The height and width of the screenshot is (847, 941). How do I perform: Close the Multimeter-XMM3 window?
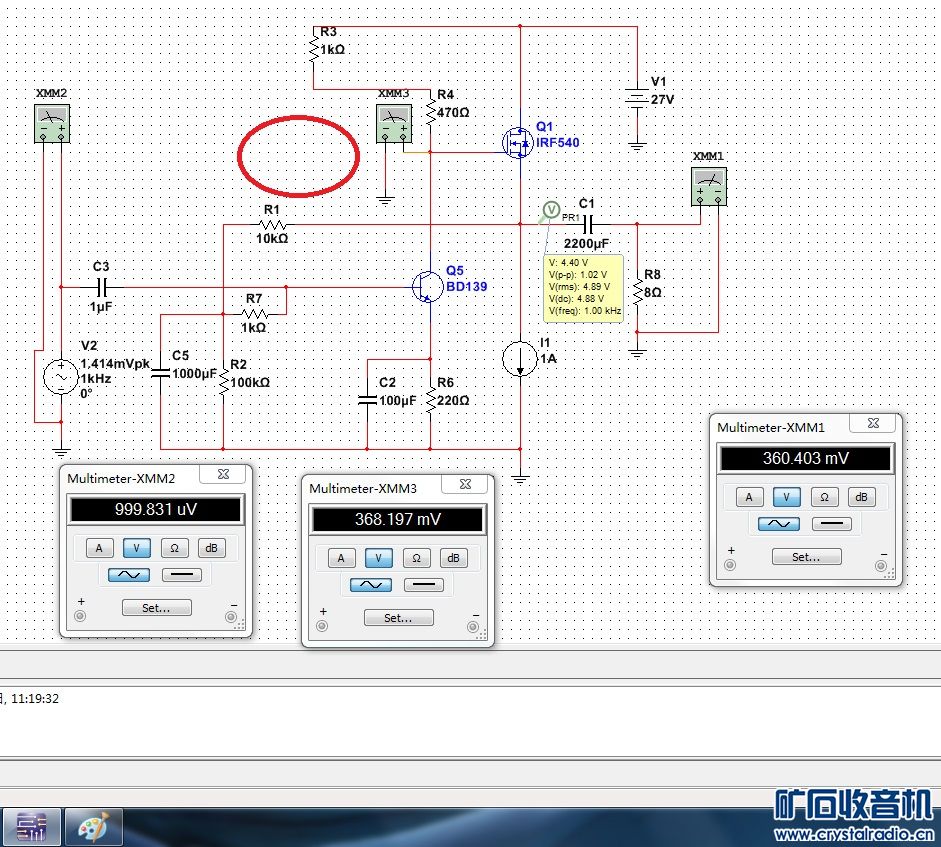pos(465,485)
